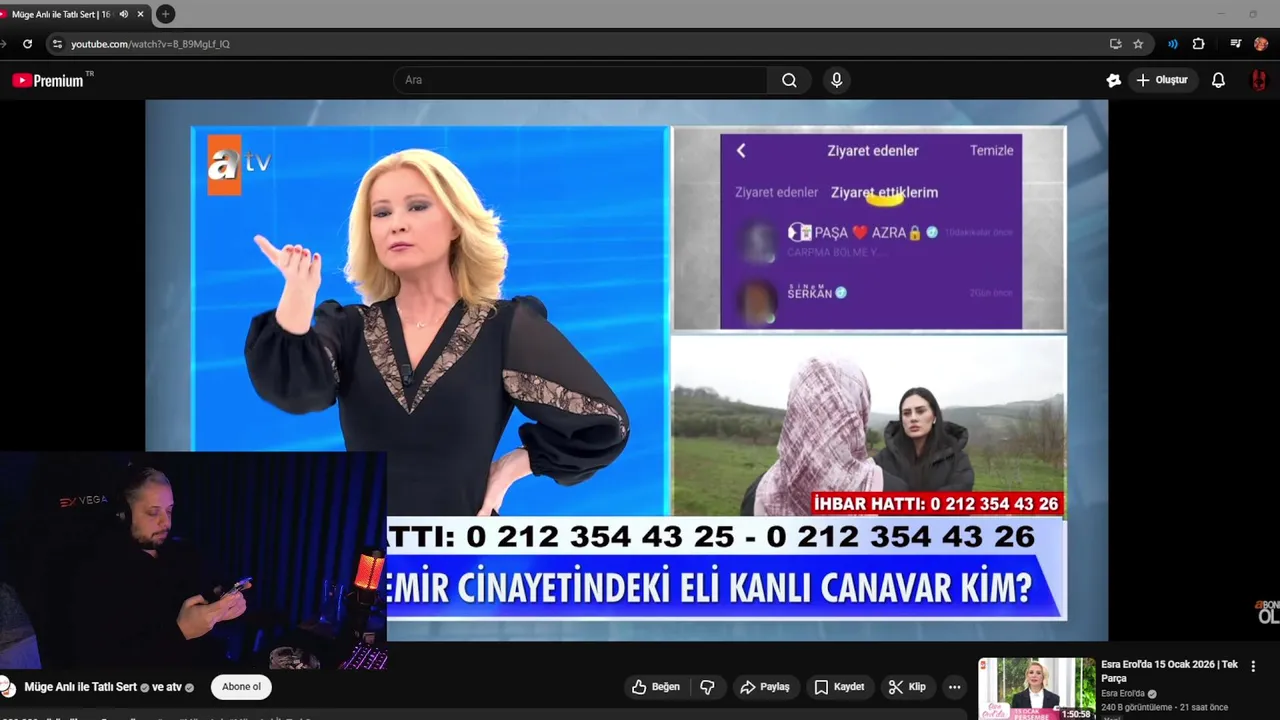Mute the tab via its speaker icon
The height and width of the screenshot is (720, 1280).
[124, 14]
